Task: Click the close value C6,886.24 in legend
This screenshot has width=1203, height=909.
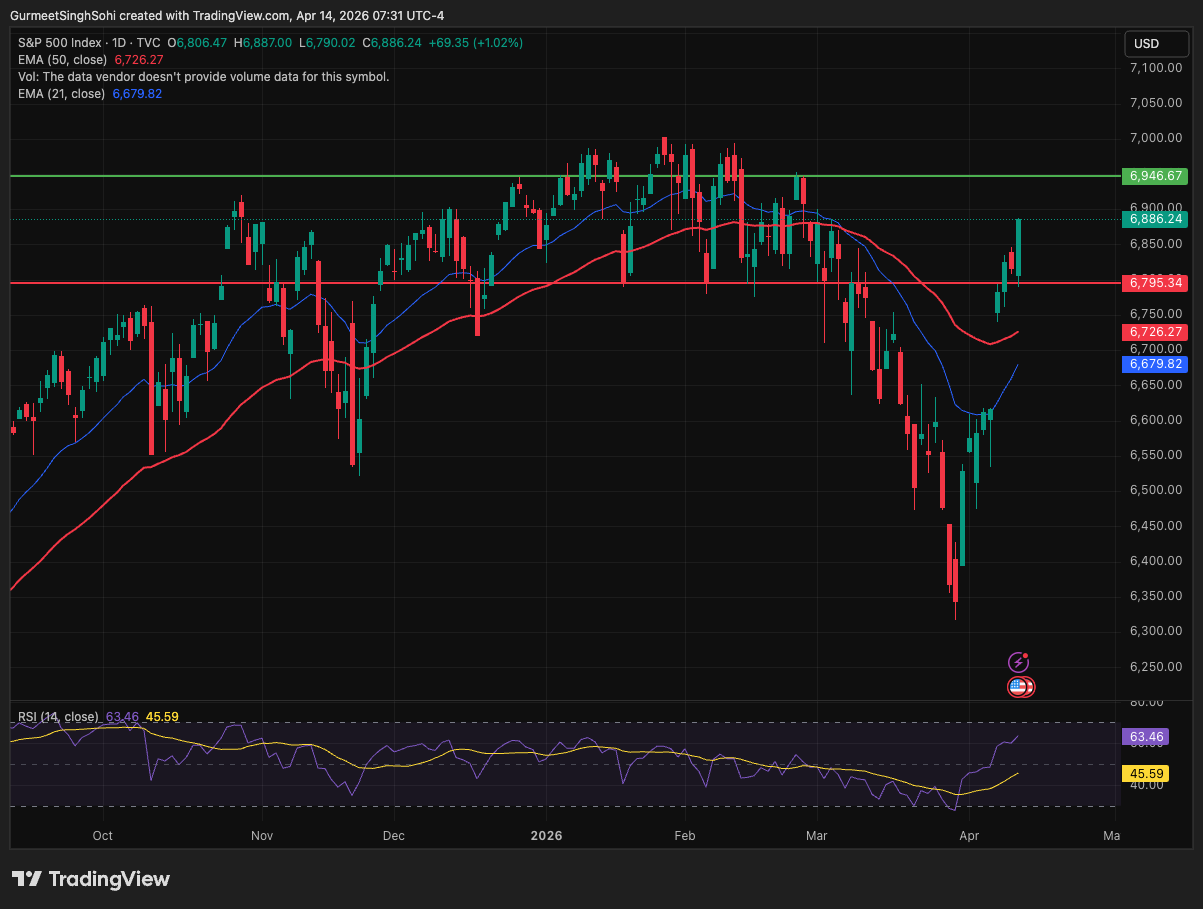Action: [x=392, y=43]
